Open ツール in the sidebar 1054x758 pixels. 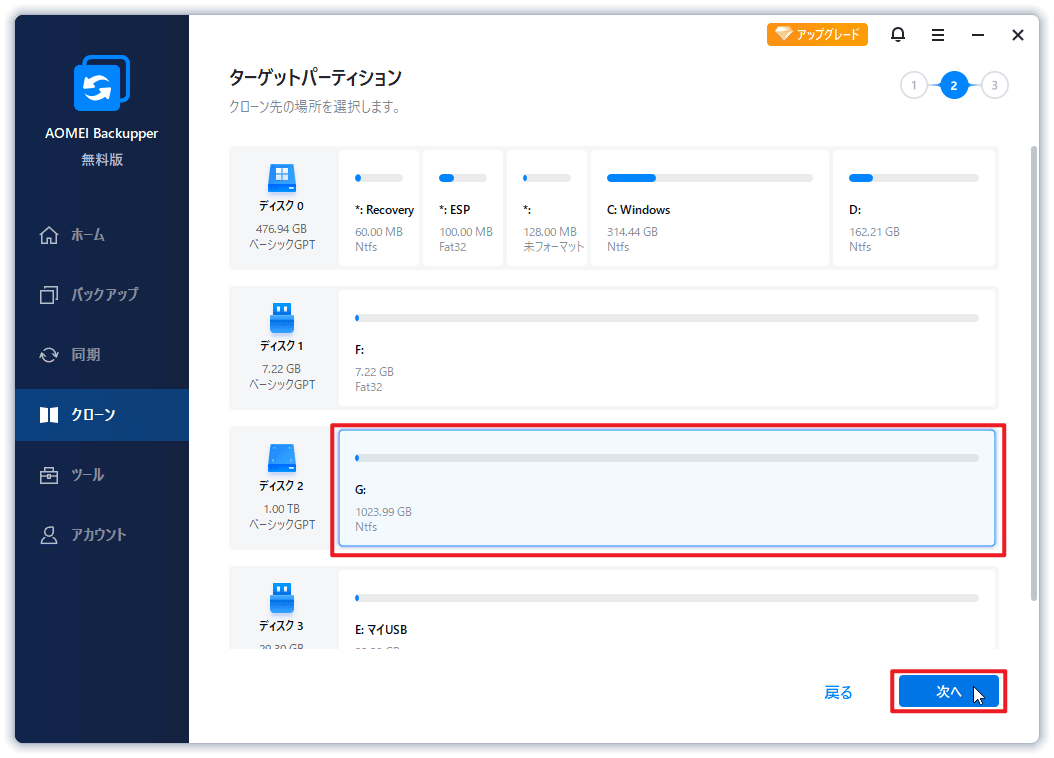click(102, 475)
